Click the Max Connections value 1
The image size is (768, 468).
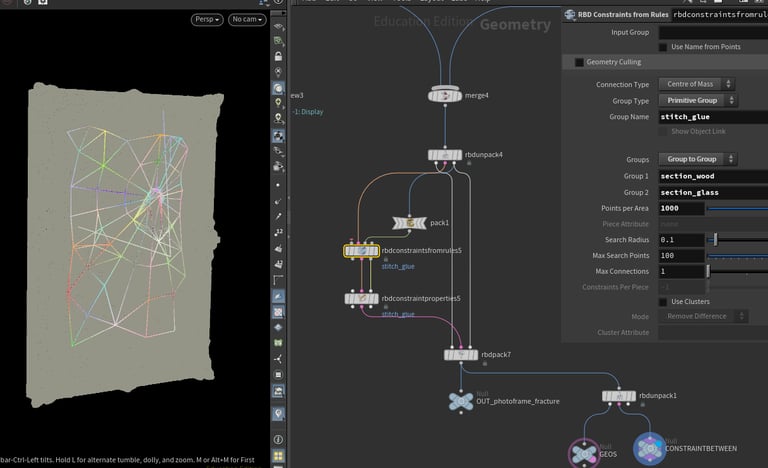tap(682, 271)
